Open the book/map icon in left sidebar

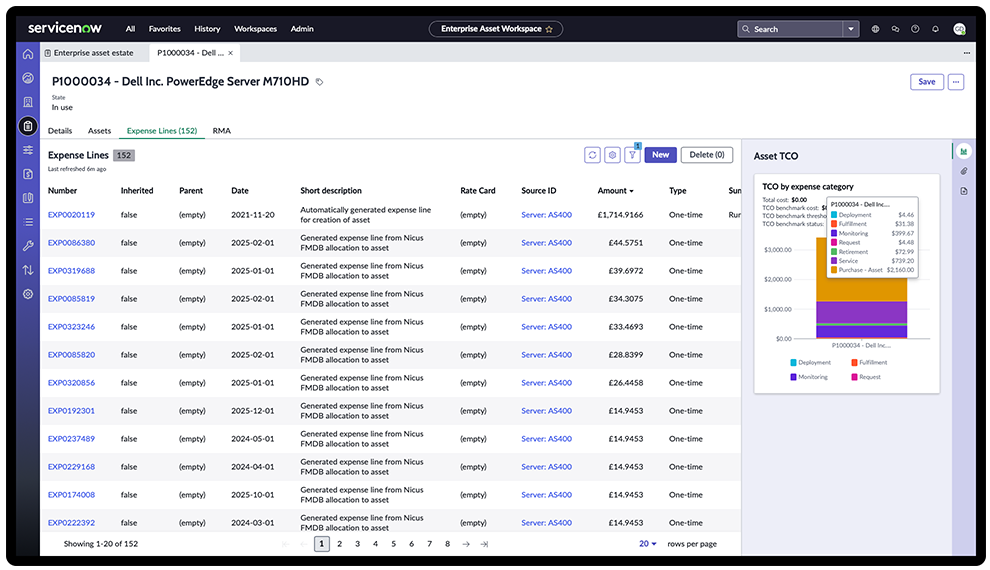pyautogui.click(x=28, y=198)
